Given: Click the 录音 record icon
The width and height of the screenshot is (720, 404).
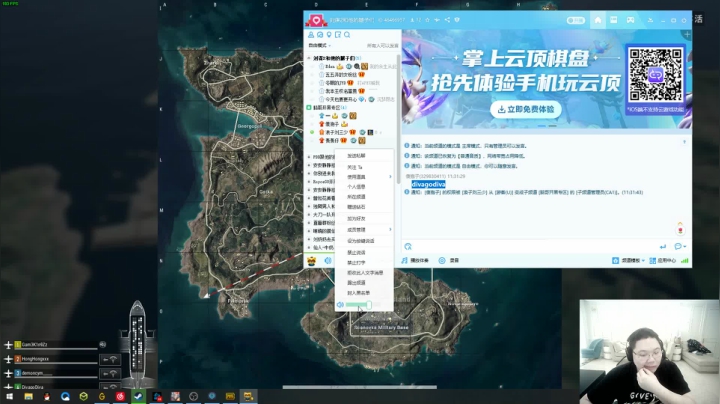Looking at the screenshot, I should coord(442,260).
